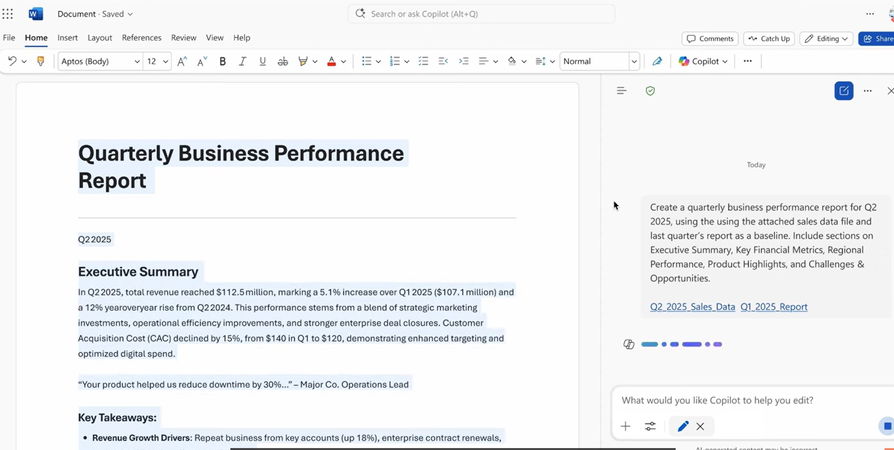
Task: Toggle underline formatting
Action: coord(262,62)
